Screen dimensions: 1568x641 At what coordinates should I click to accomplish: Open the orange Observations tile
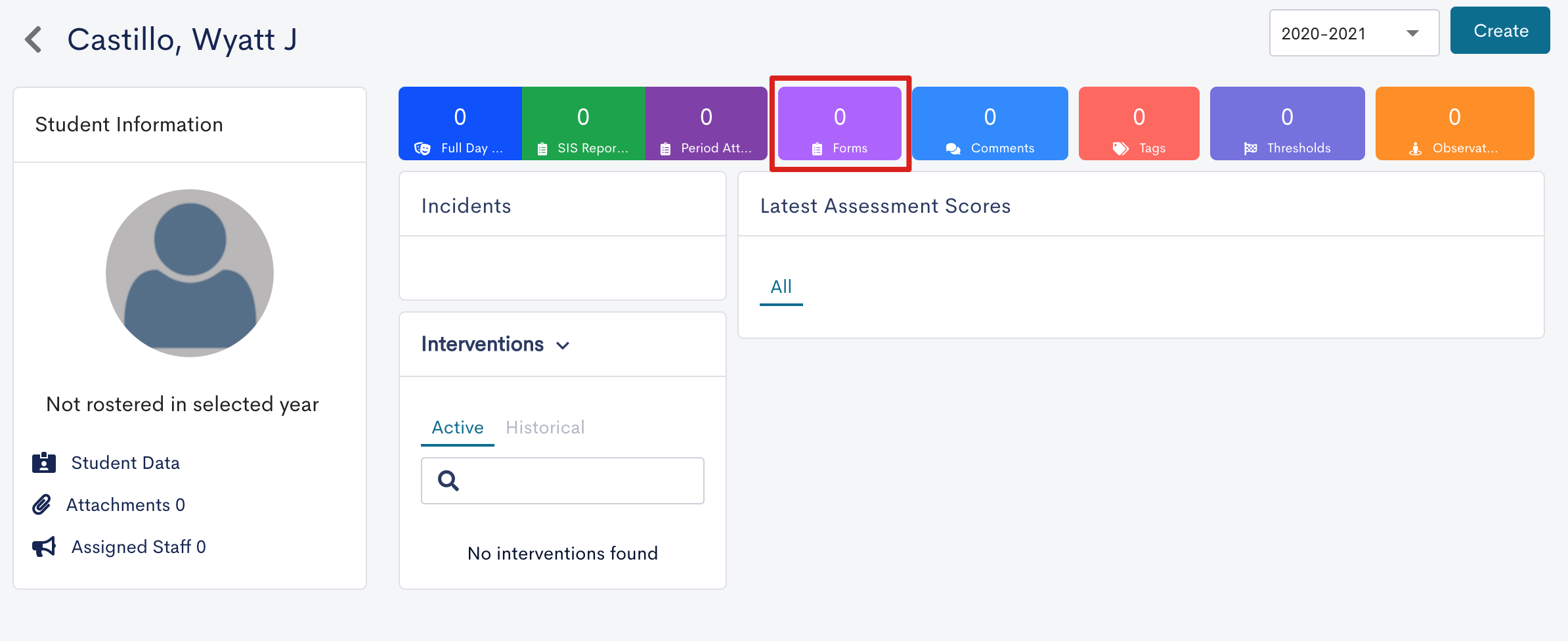[x=1455, y=123]
